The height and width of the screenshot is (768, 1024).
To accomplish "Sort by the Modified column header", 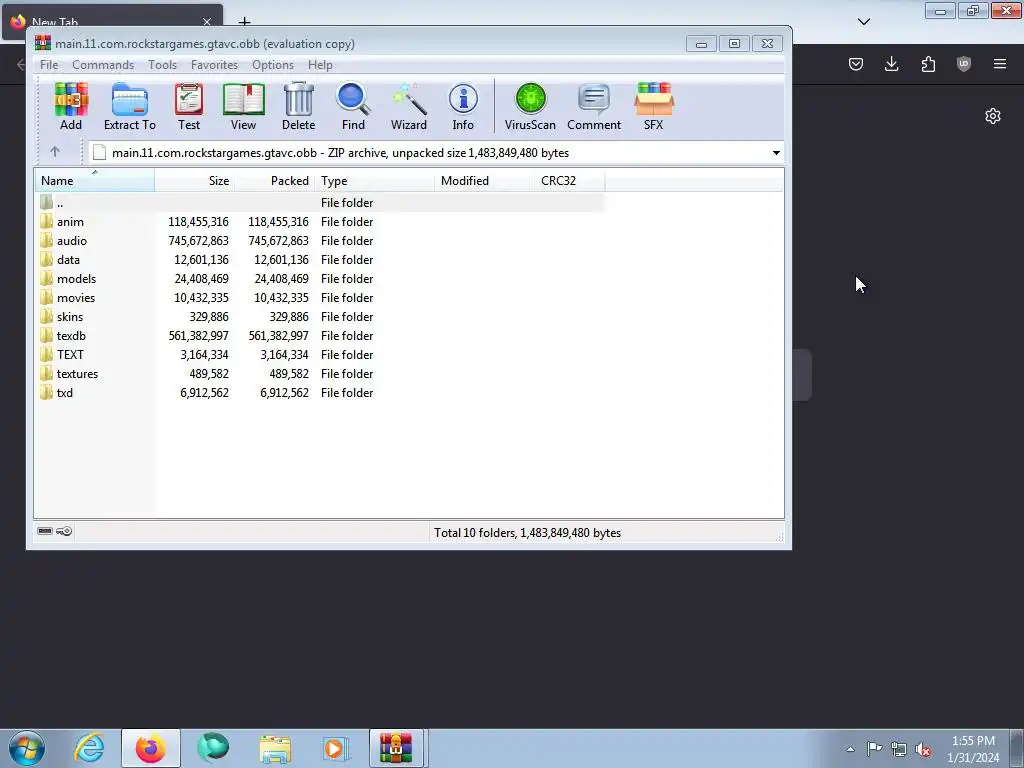I will [x=484, y=180].
